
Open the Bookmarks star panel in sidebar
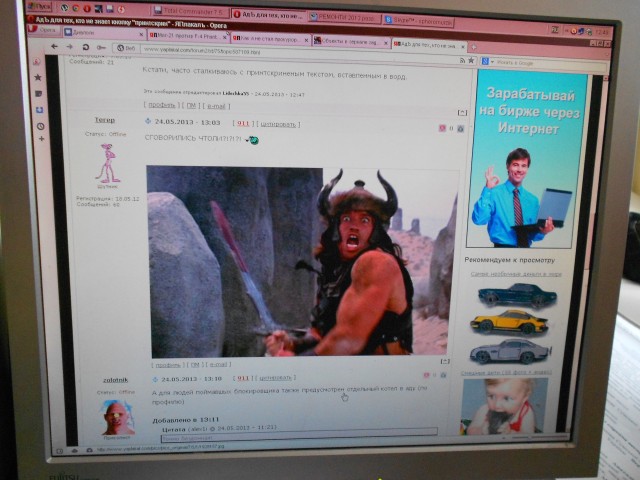[38, 77]
